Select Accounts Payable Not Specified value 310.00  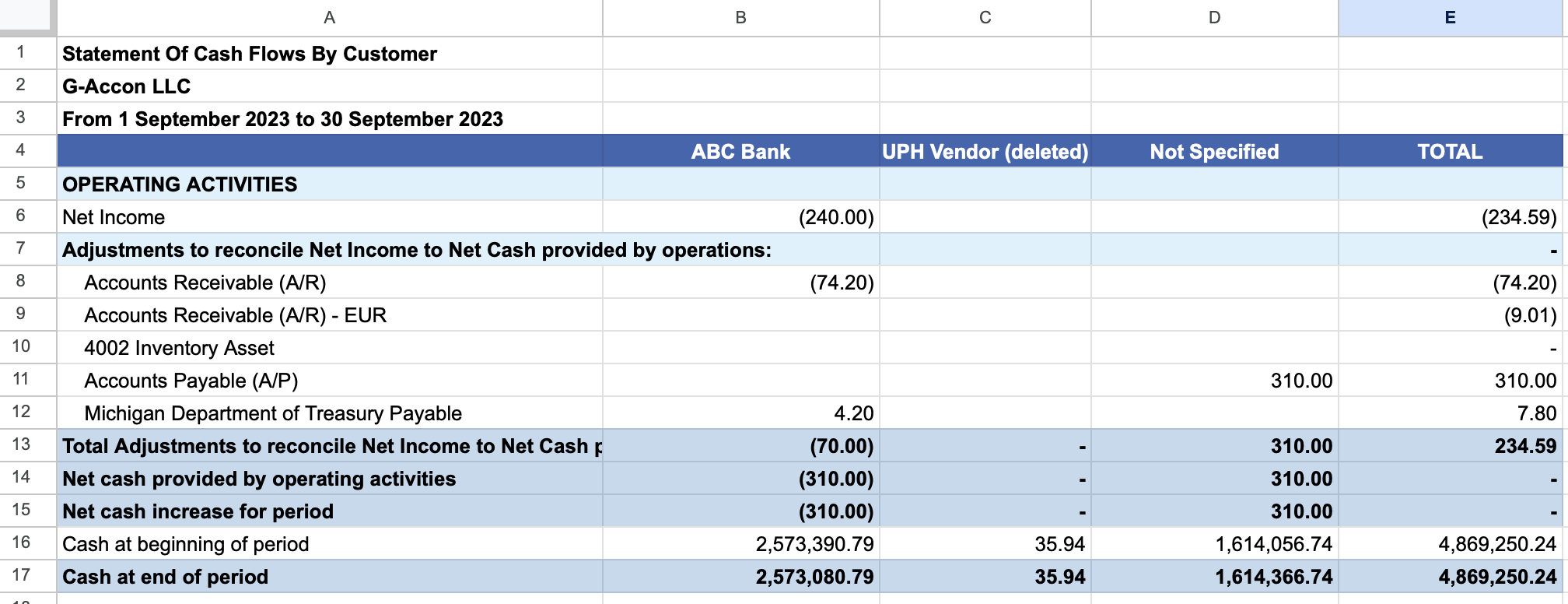click(1214, 380)
